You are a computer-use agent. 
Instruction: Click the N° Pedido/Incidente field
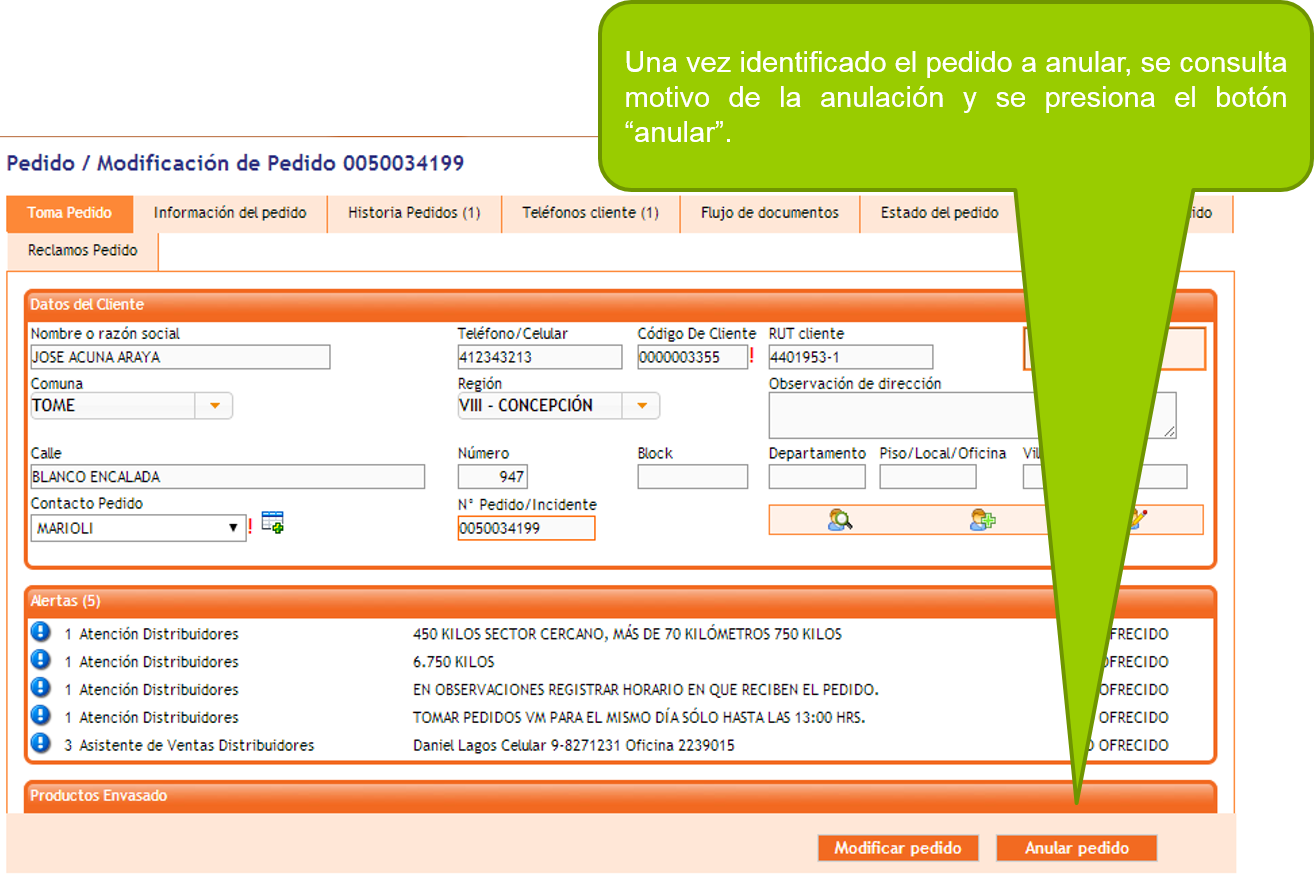(x=526, y=528)
